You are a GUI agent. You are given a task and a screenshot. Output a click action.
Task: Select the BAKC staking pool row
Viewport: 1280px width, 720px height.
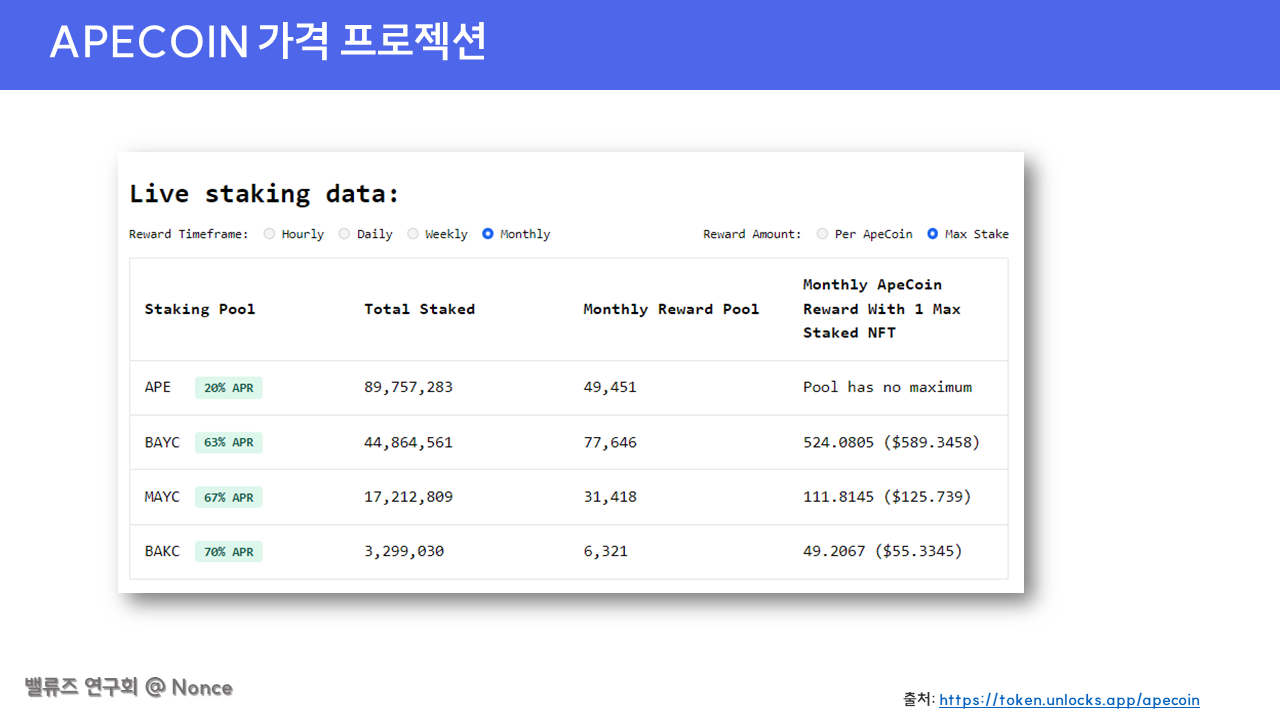pos(161,551)
